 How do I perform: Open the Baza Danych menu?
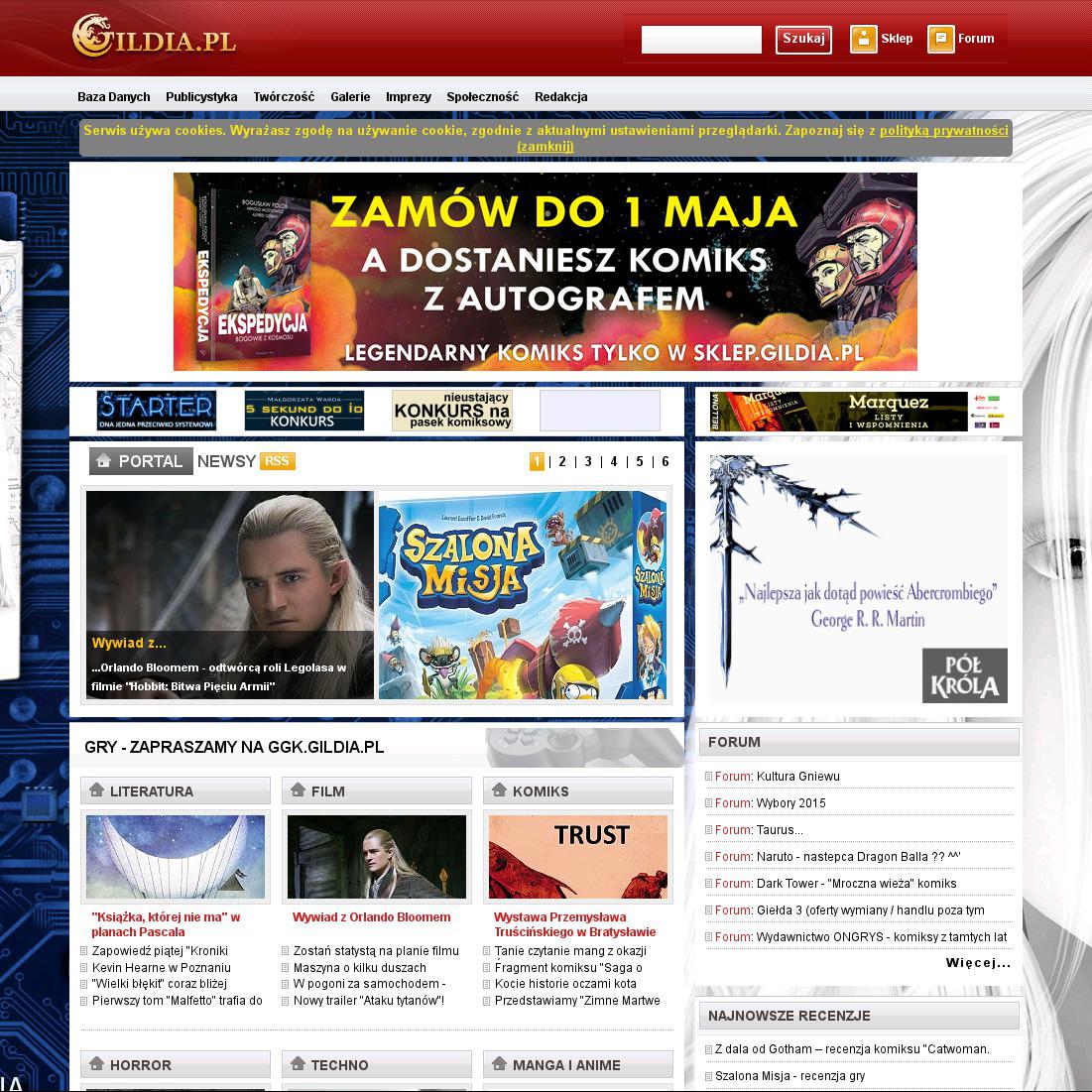114,97
